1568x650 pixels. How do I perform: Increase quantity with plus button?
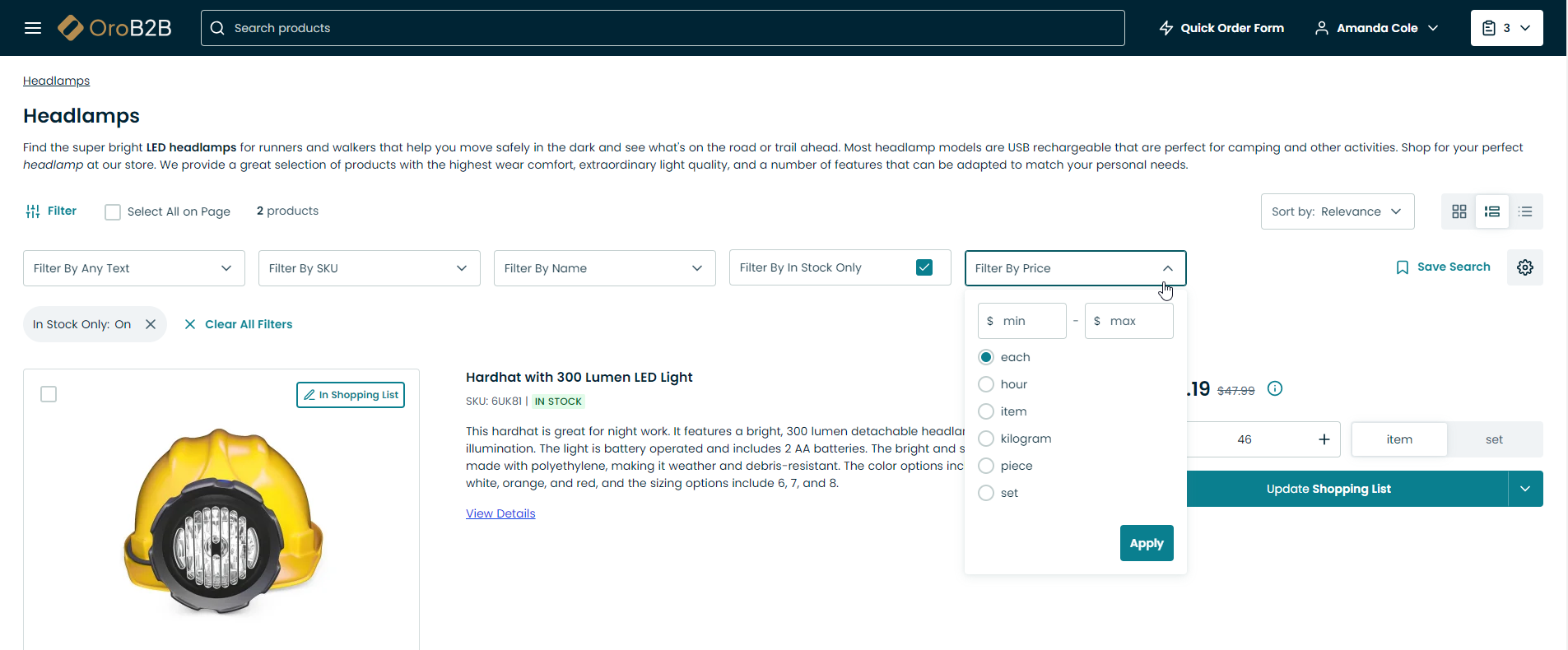[1324, 439]
